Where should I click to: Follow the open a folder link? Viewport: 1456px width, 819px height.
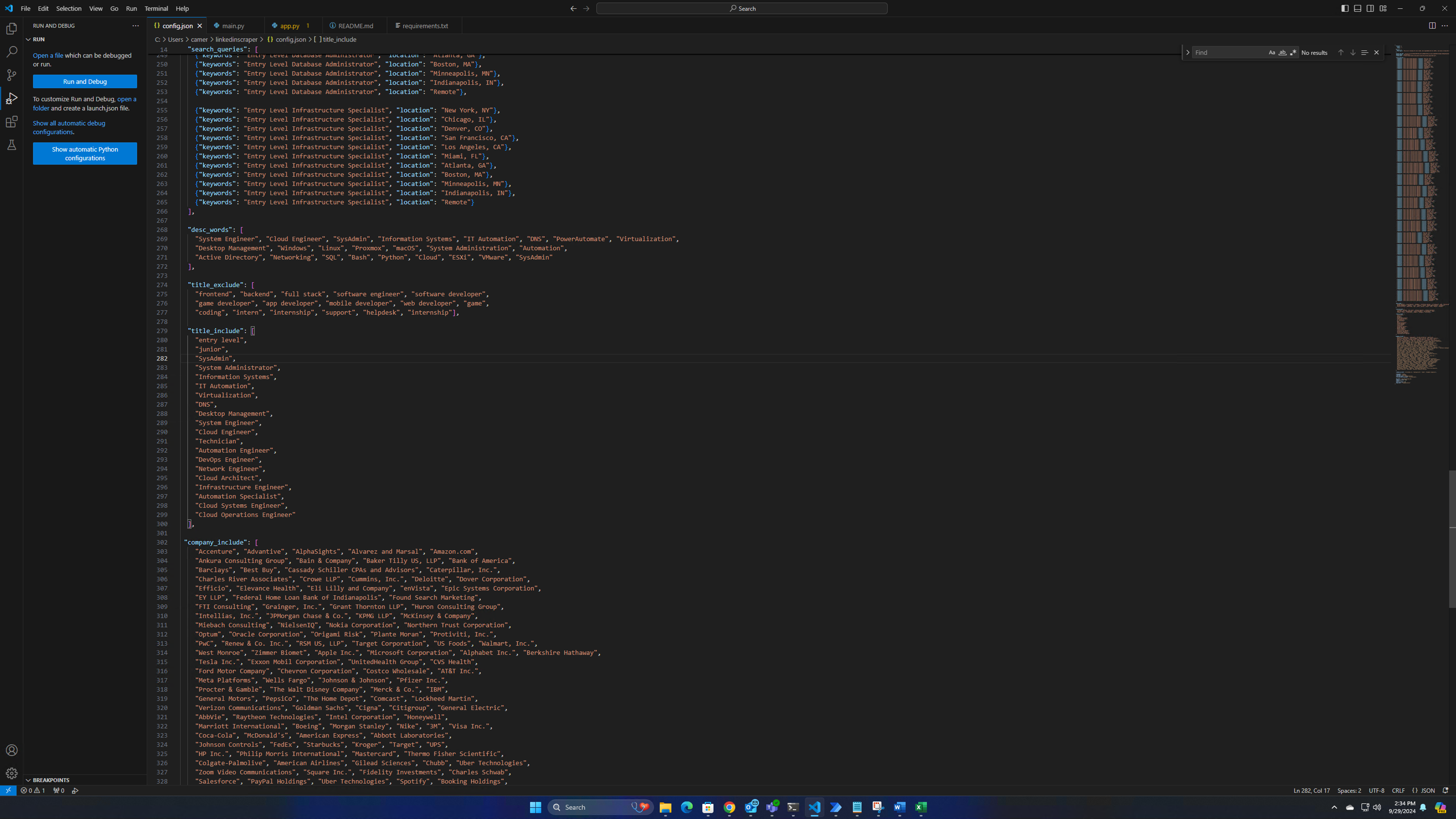click(x=127, y=99)
